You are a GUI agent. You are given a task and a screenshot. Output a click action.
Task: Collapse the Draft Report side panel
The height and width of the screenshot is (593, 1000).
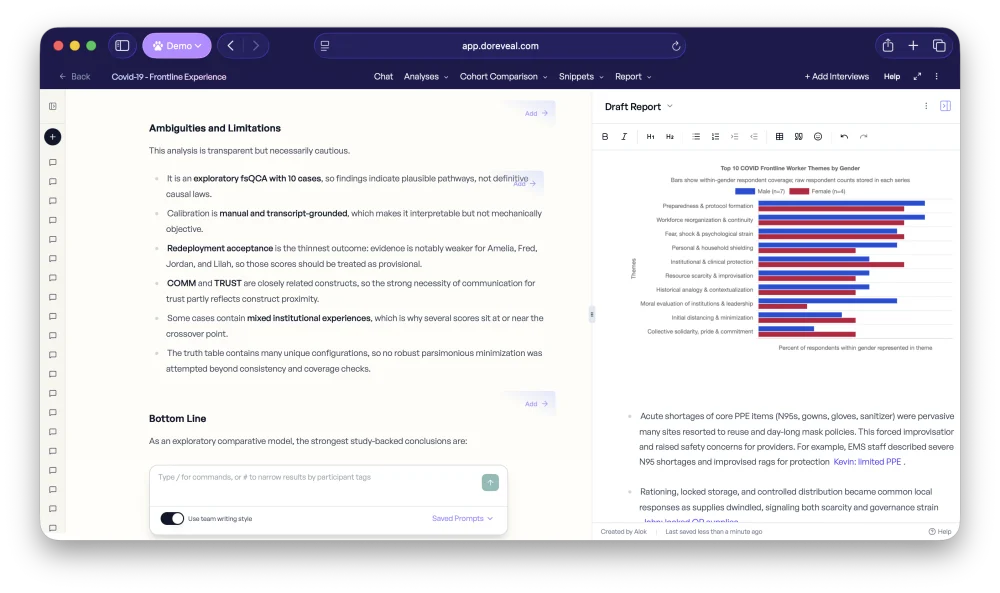point(945,106)
